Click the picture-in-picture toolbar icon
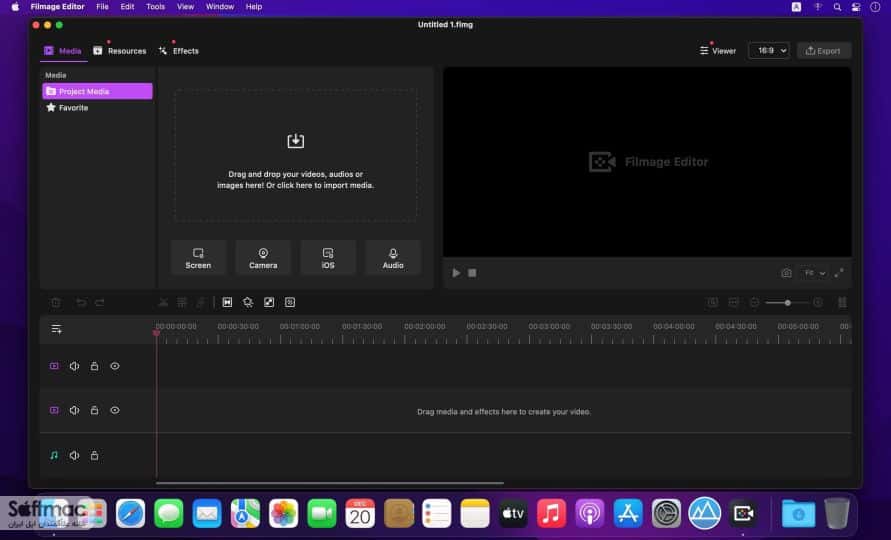Viewport: 891px width, 540px height. coord(269,302)
